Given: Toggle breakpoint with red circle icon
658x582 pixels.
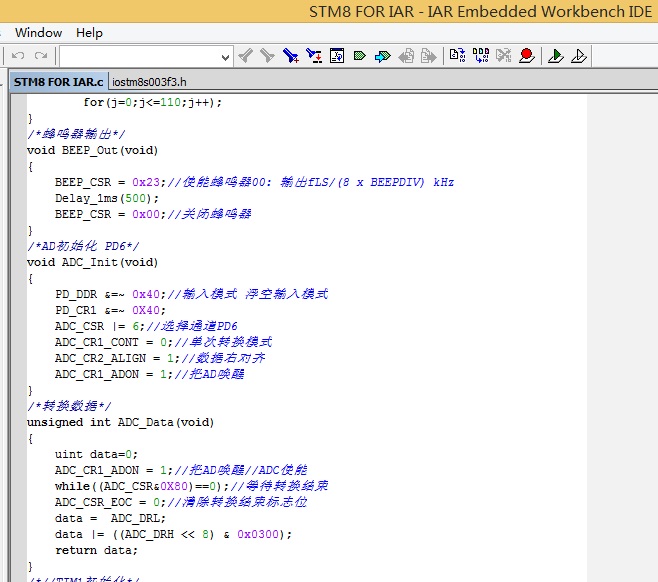Looking at the screenshot, I should 527,55.
